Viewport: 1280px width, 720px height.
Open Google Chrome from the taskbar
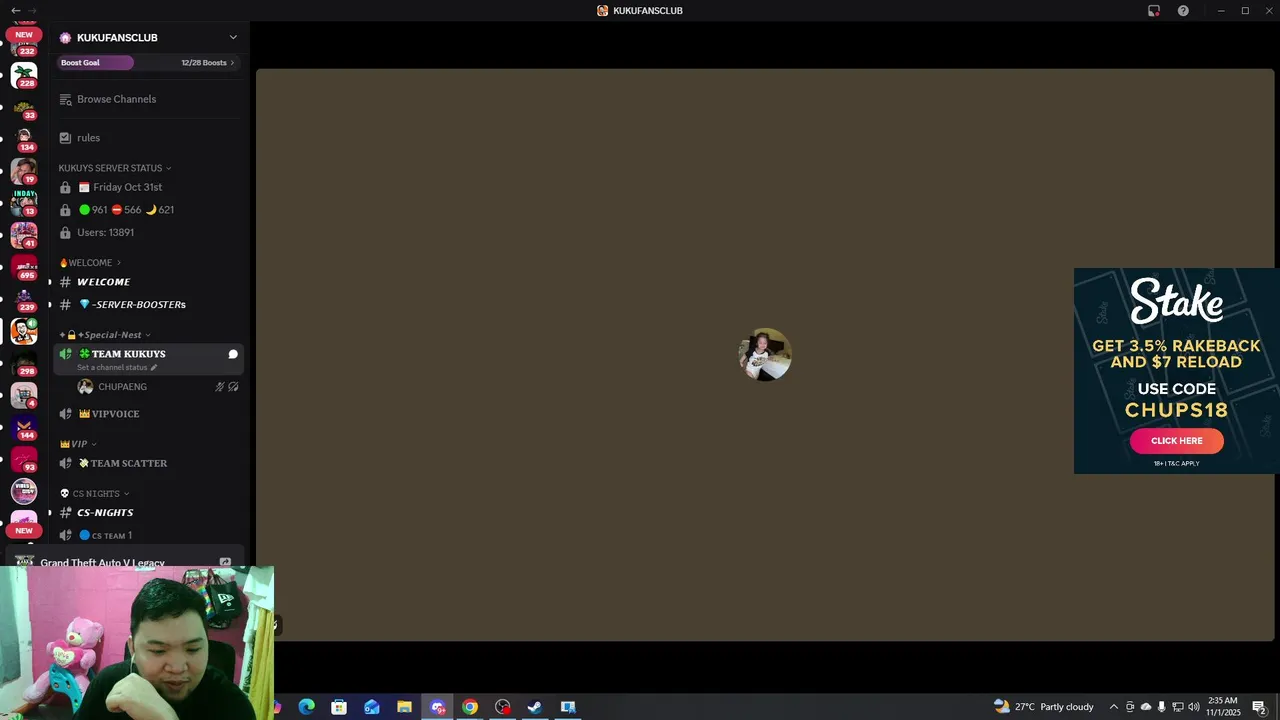coord(470,707)
